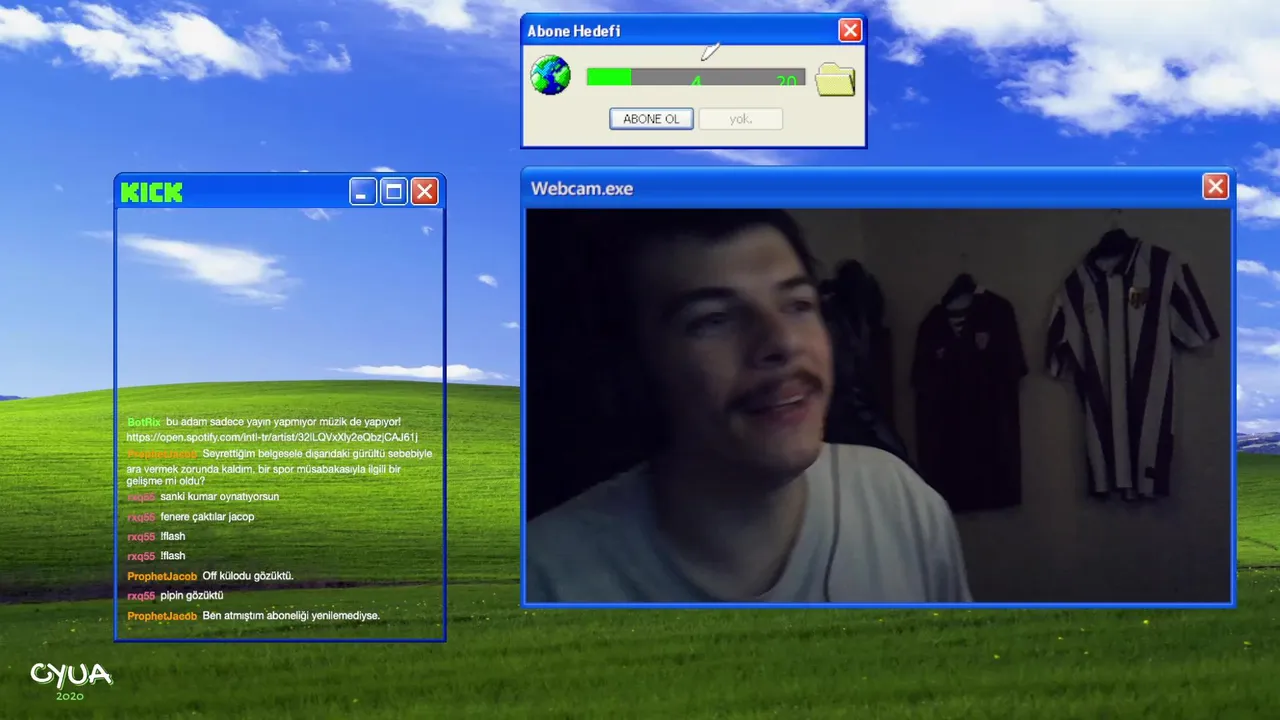The image size is (1280, 720).
Task: Click the message 'Off külodu gözüktü.'
Action: pyautogui.click(x=248, y=576)
